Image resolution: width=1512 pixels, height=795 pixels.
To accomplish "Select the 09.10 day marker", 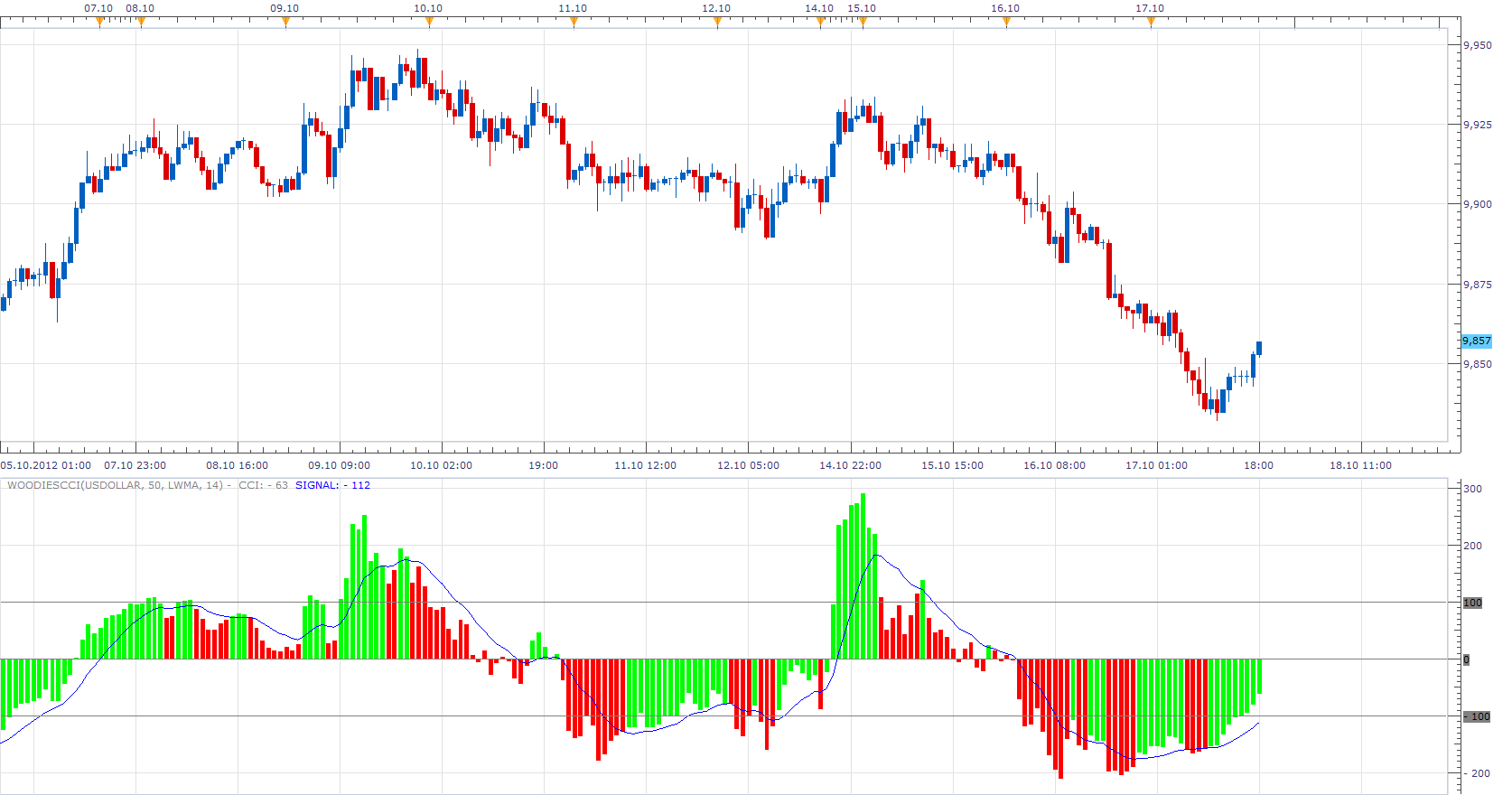I will pos(285,23).
